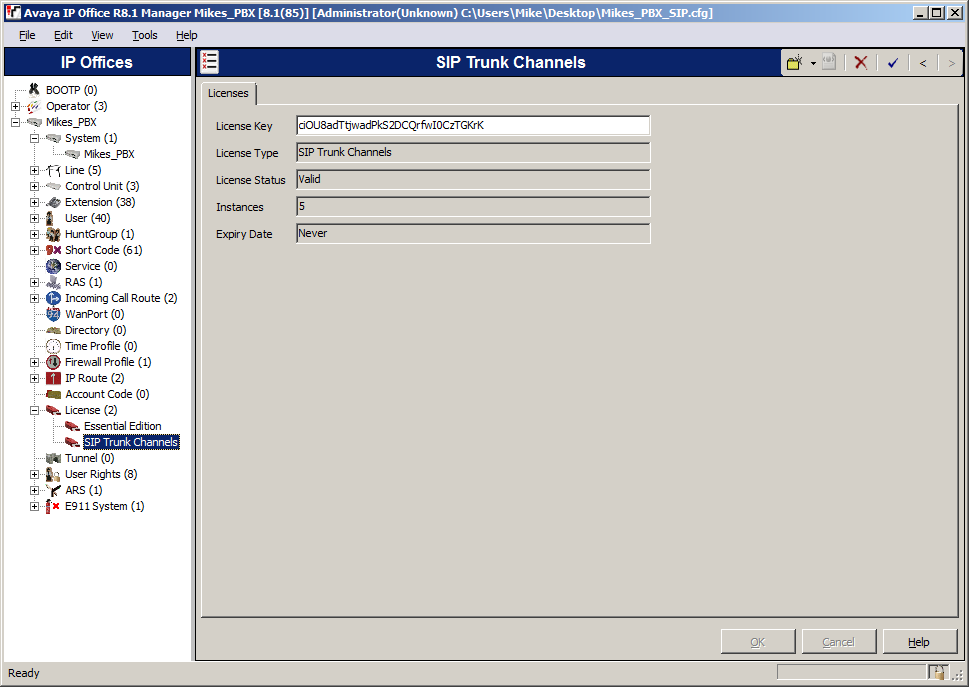This screenshot has height=687, width=969.
Task: Click the create new record icon
Action: [795, 62]
